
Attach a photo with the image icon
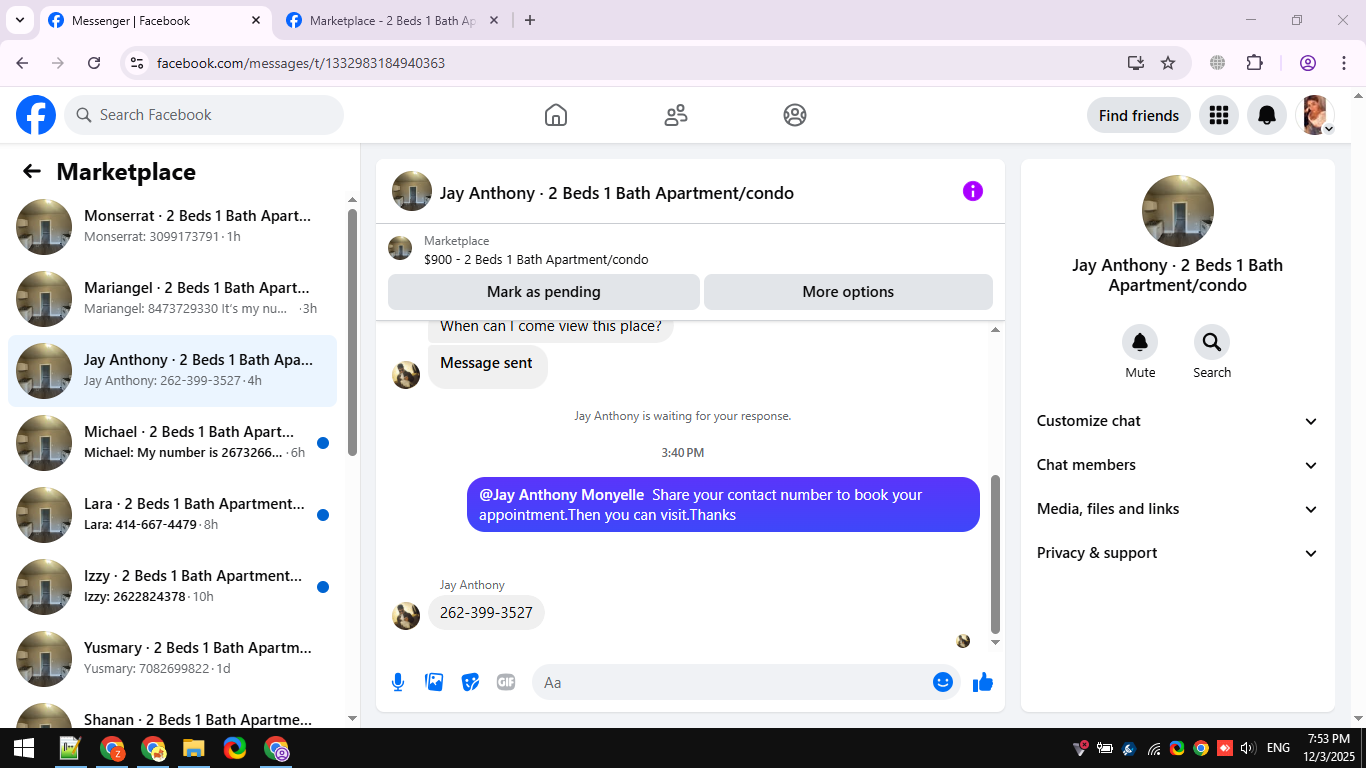pyautogui.click(x=434, y=682)
